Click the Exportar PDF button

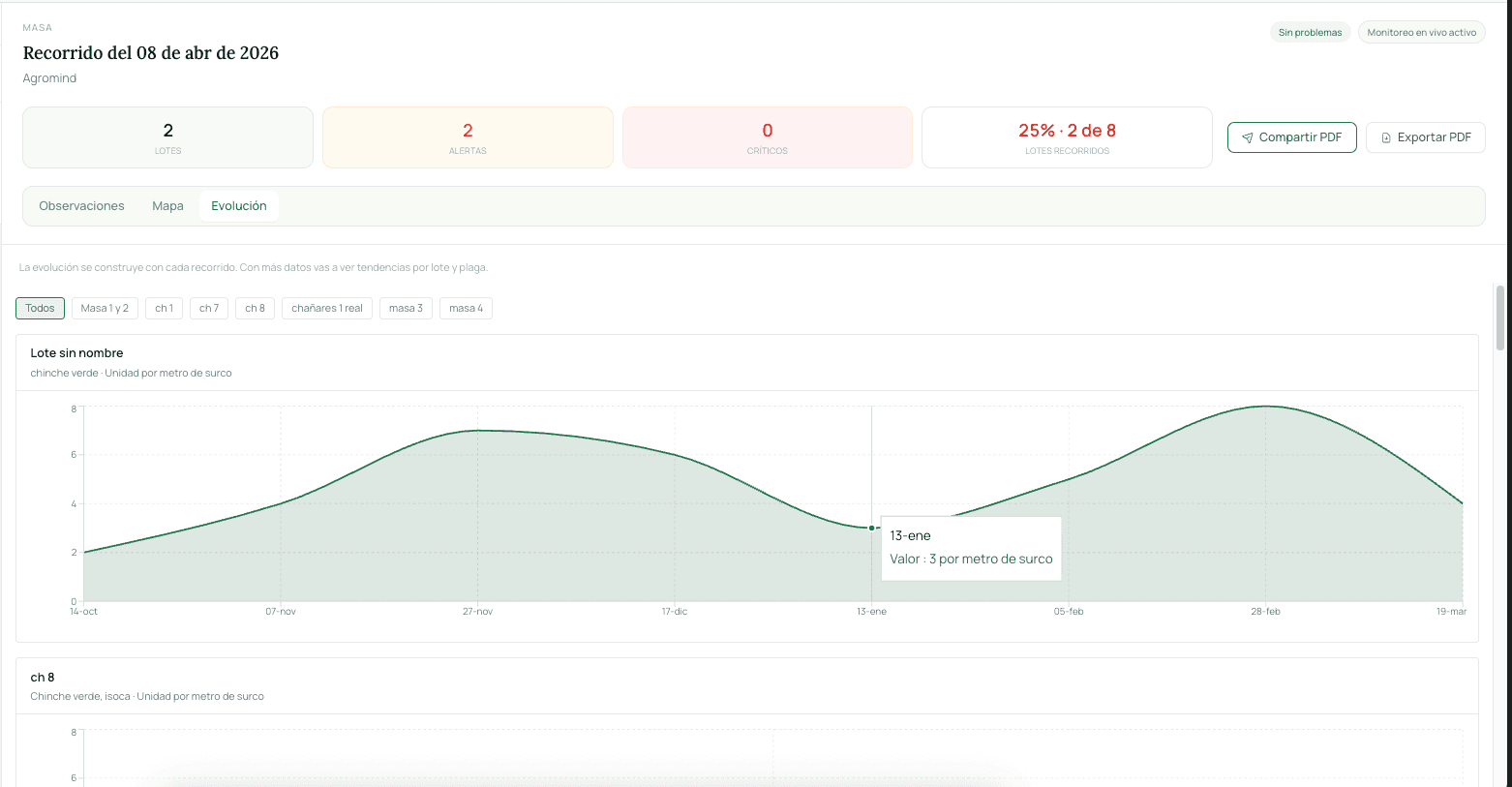tap(1425, 137)
